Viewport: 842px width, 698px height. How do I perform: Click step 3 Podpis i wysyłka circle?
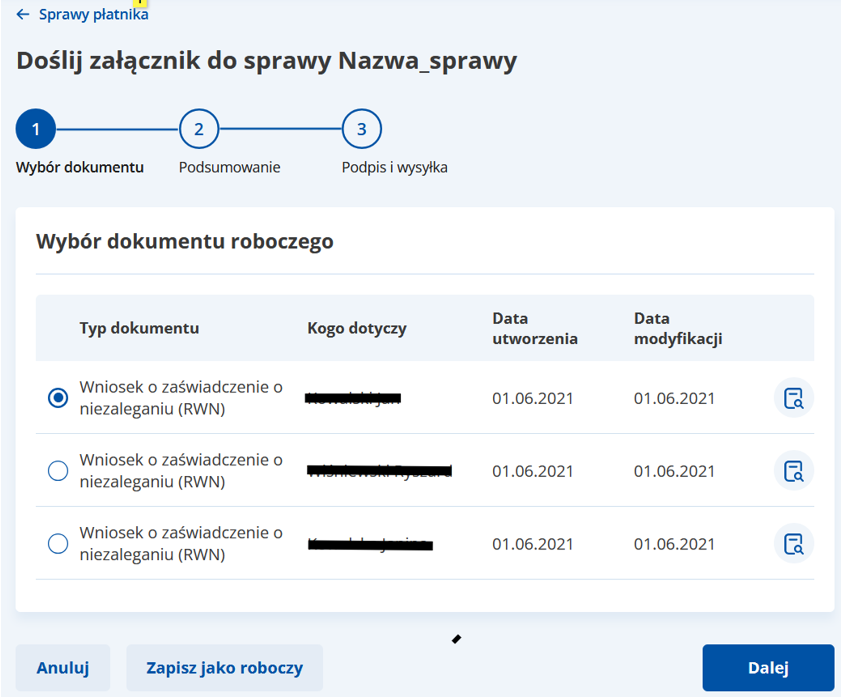(362, 128)
